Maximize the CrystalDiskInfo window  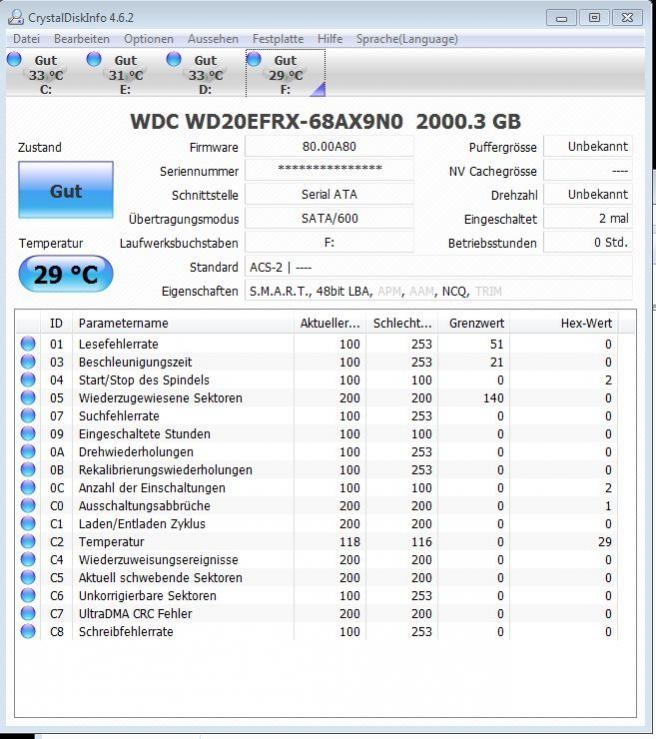coord(594,18)
